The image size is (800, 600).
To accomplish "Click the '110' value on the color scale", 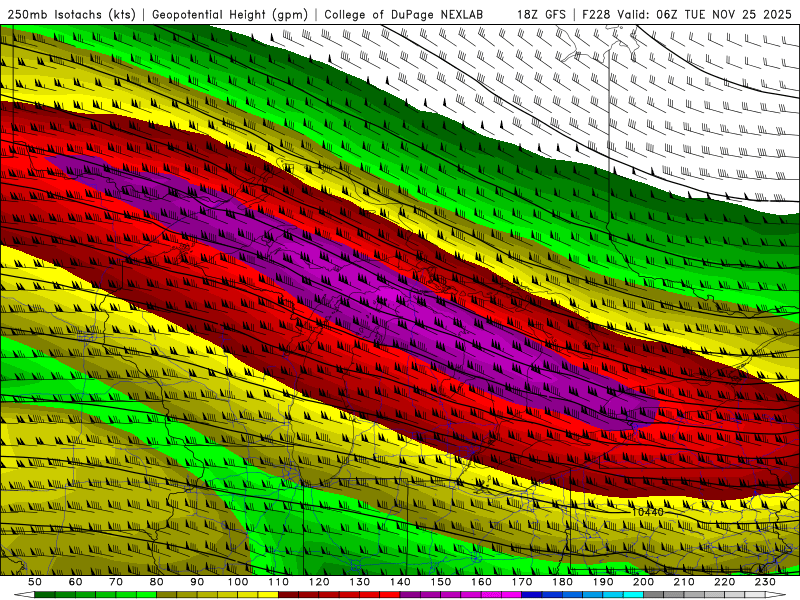I will 279,582.
